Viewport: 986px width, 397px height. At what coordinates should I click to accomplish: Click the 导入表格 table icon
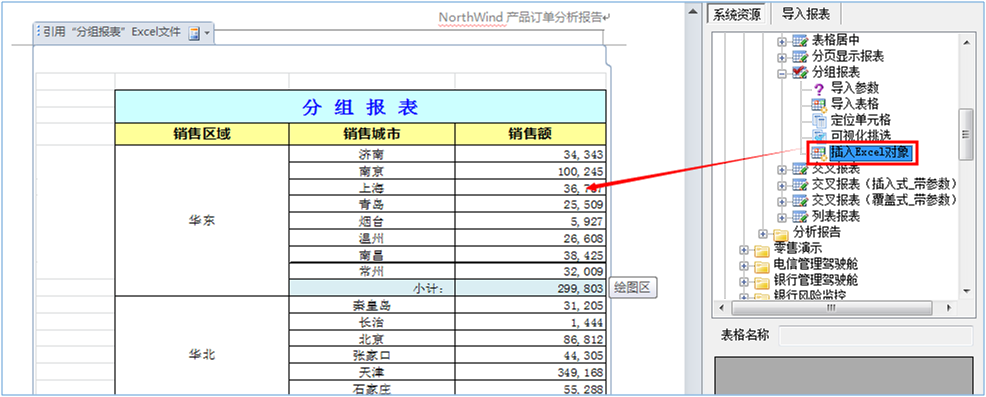coord(818,104)
